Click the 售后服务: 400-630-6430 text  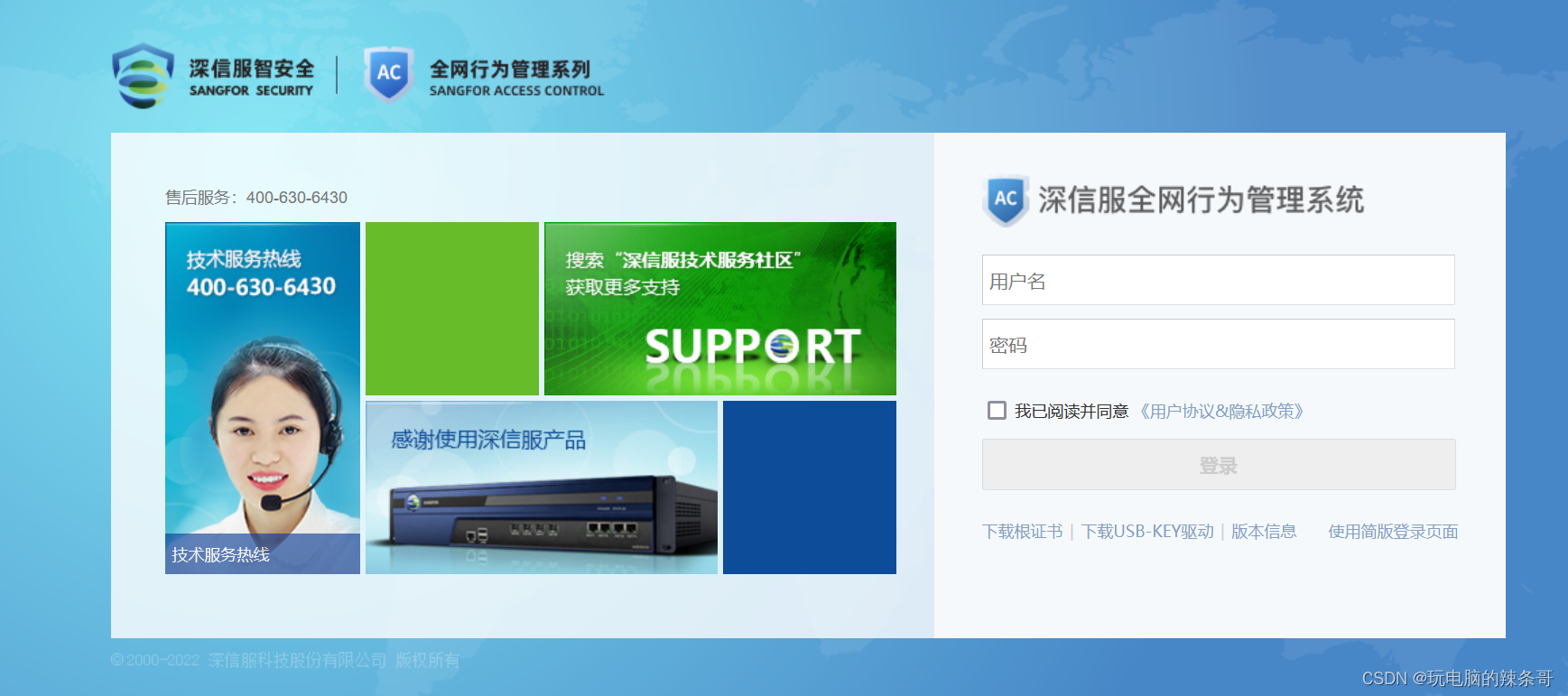coord(256,198)
